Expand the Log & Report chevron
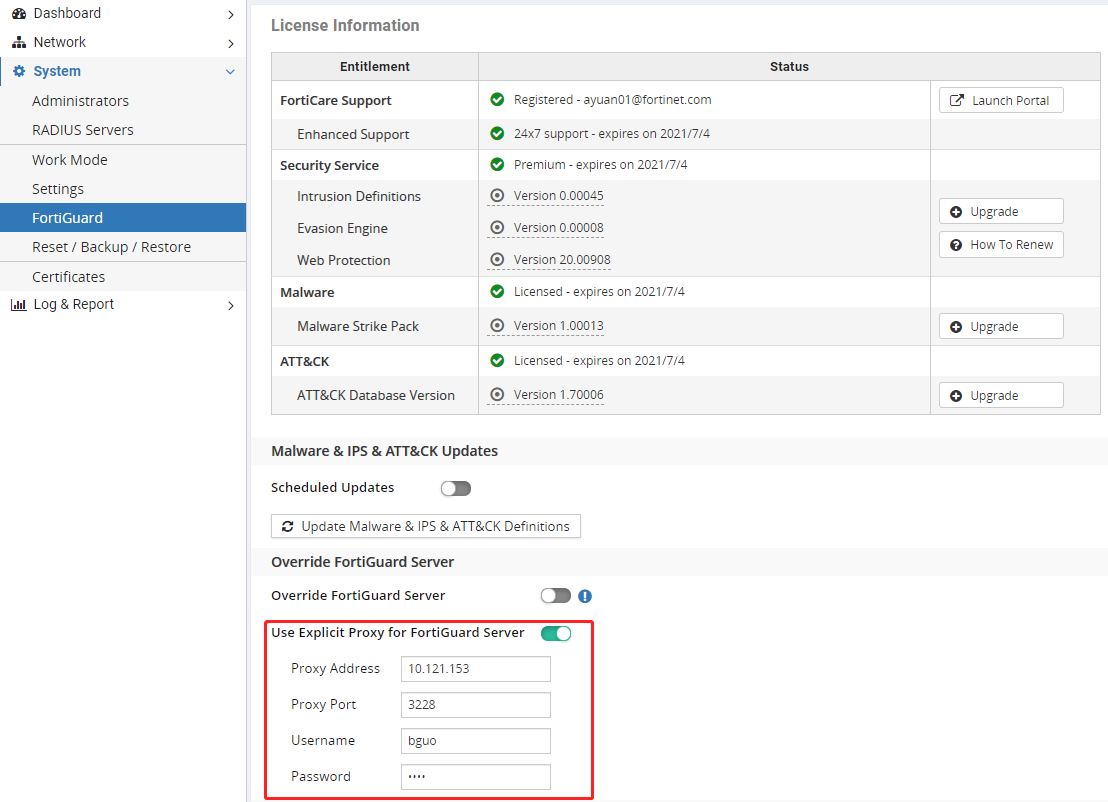 pyautogui.click(x=230, y=305)
